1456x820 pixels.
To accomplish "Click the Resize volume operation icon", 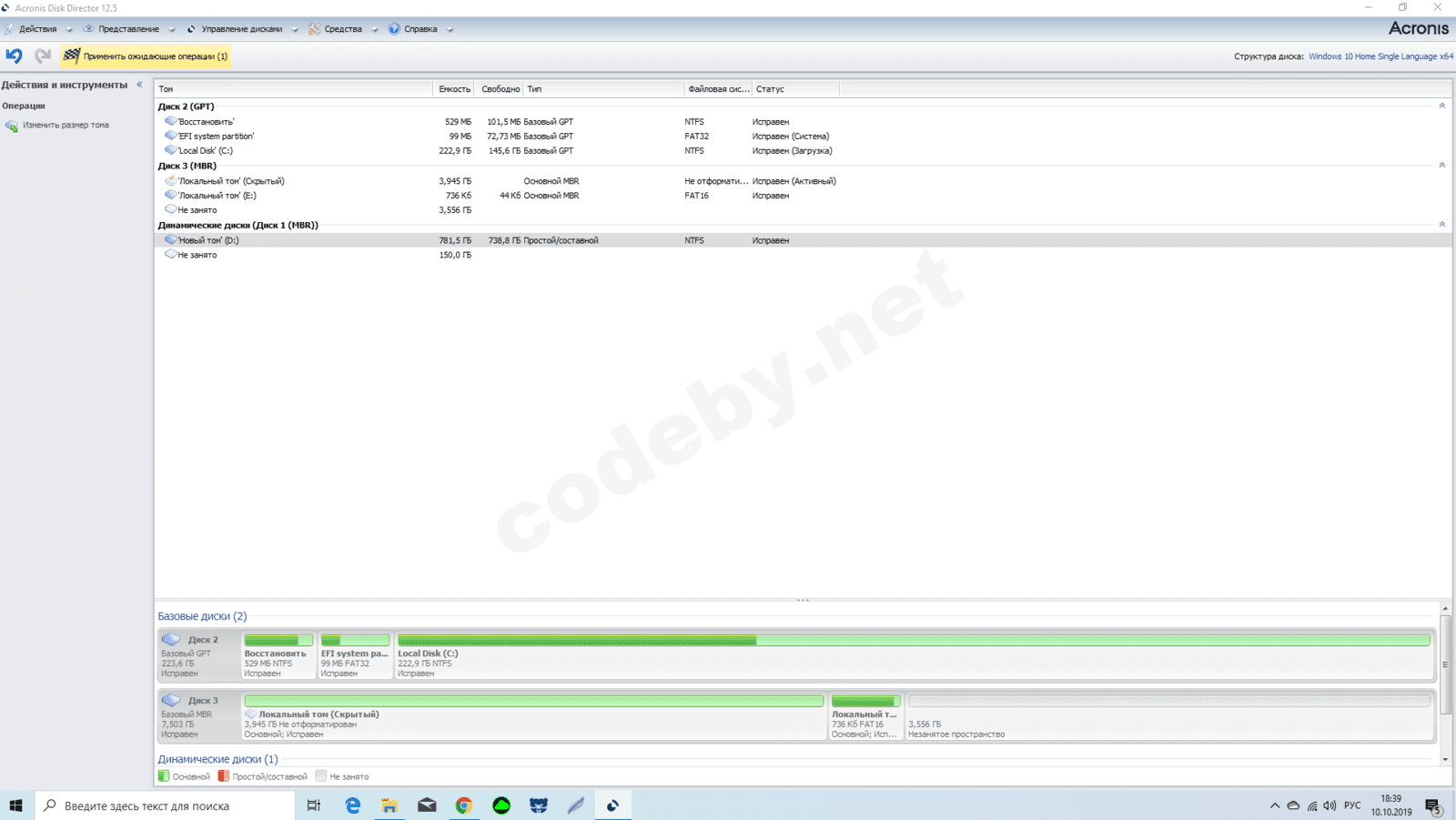I will pos(11,126).
